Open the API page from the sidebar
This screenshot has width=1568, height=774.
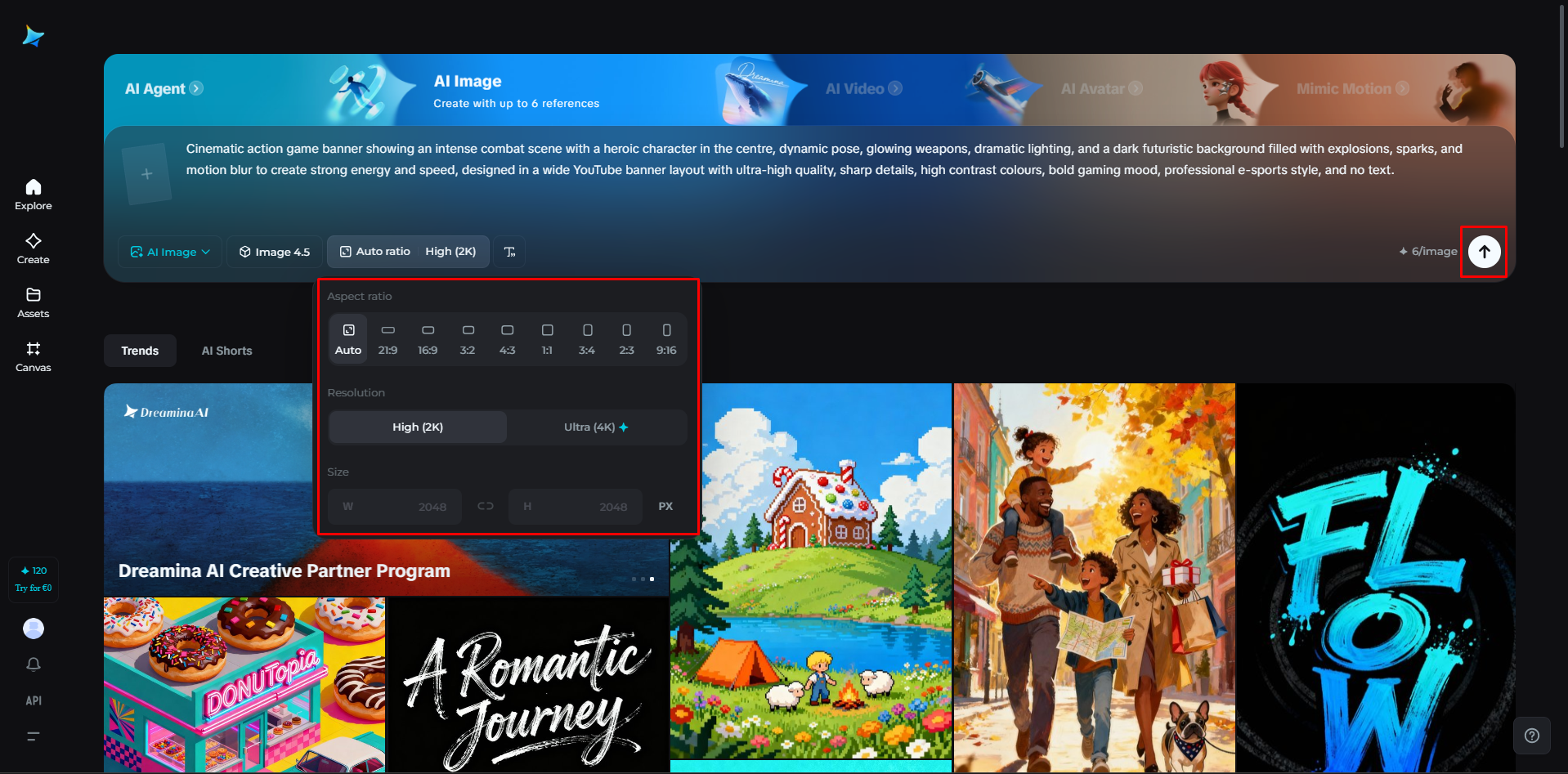(x=33, y=700)
